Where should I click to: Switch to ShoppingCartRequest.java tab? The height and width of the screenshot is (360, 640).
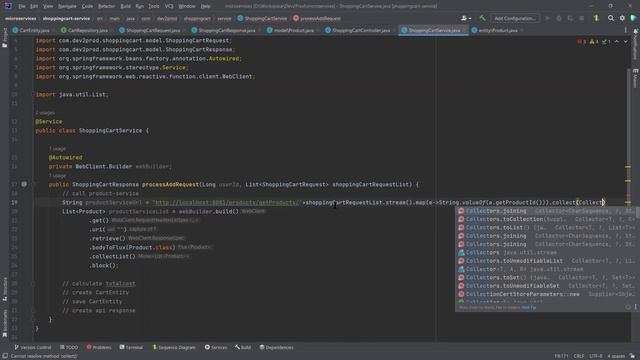point(152,30)
